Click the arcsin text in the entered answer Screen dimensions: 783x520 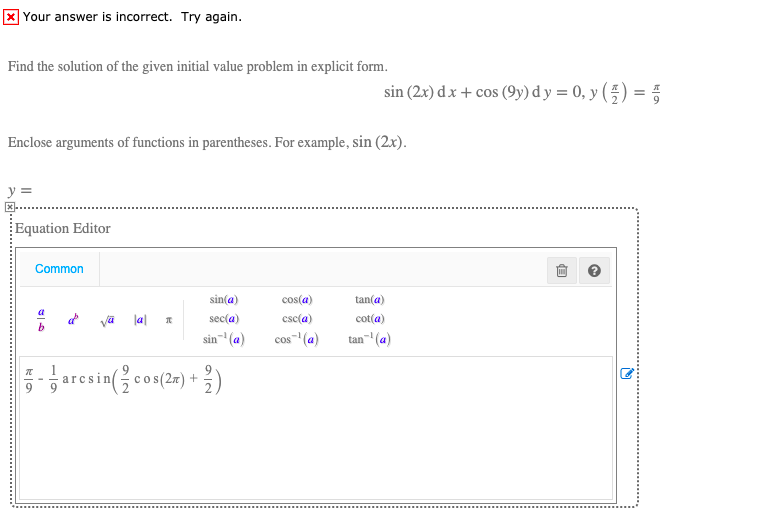(86, 379)
